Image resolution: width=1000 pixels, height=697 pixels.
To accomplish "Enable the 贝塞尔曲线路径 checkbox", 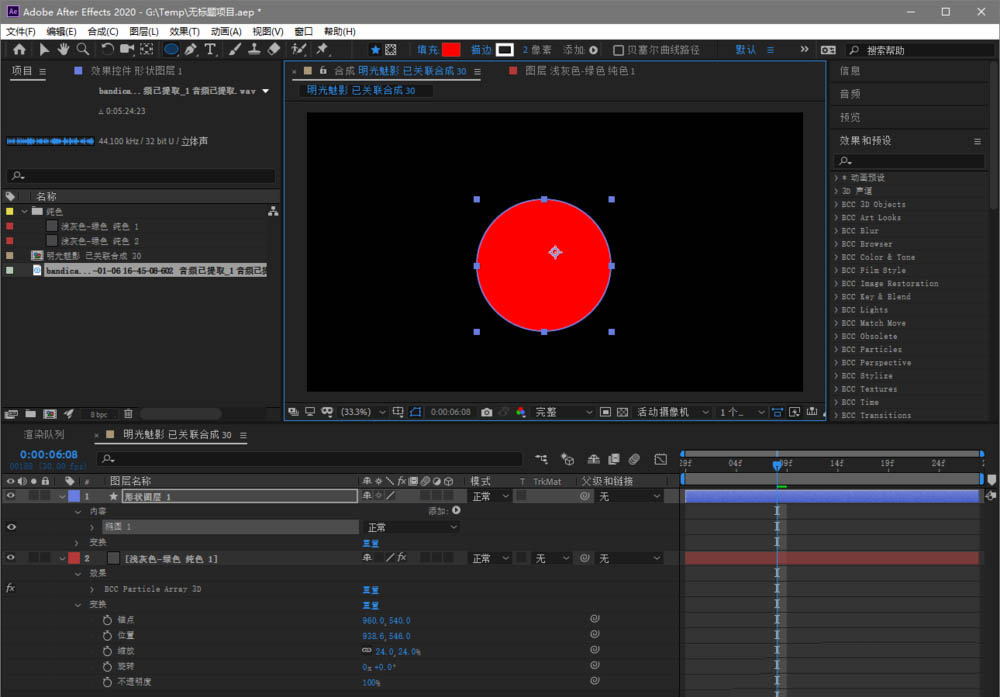I will (619, 50).
